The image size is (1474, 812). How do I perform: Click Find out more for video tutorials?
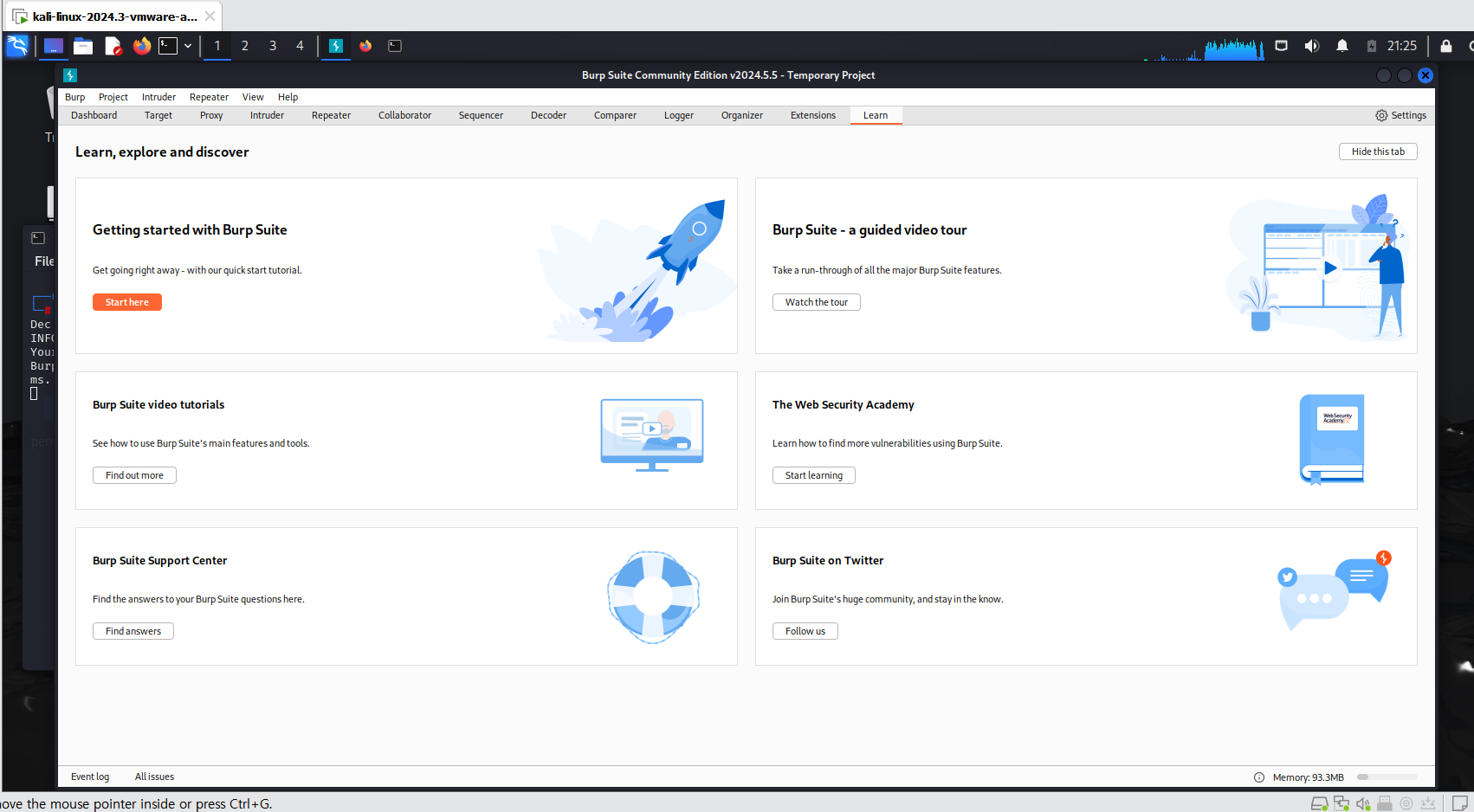click(134, 475)
